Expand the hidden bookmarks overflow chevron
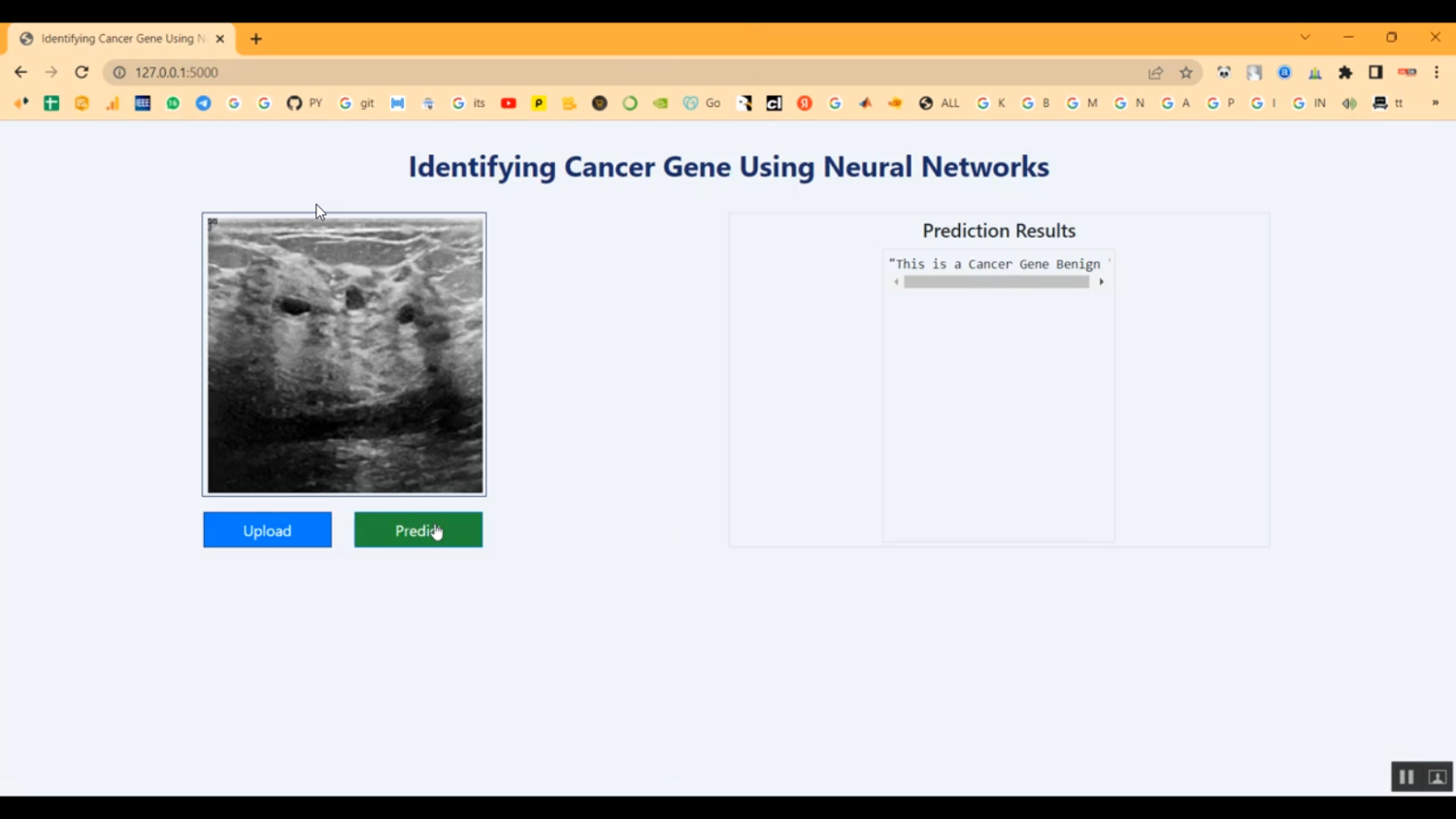Screen dimensions: 1456x819 (x=1435, y=103)
